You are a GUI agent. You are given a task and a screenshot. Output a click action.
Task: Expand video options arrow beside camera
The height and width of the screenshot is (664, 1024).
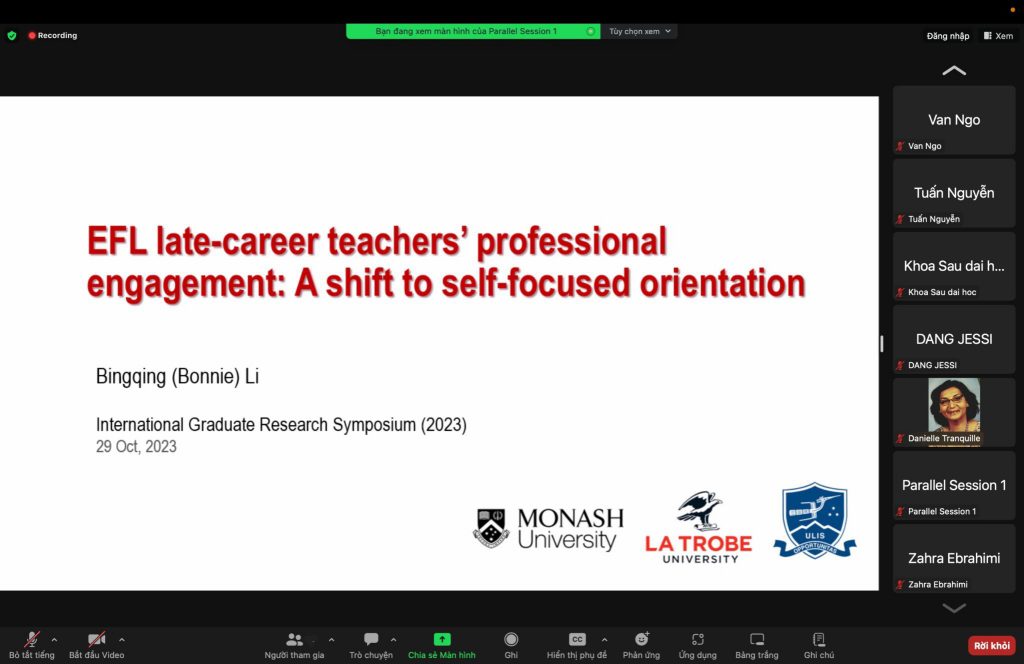[122, 639]
